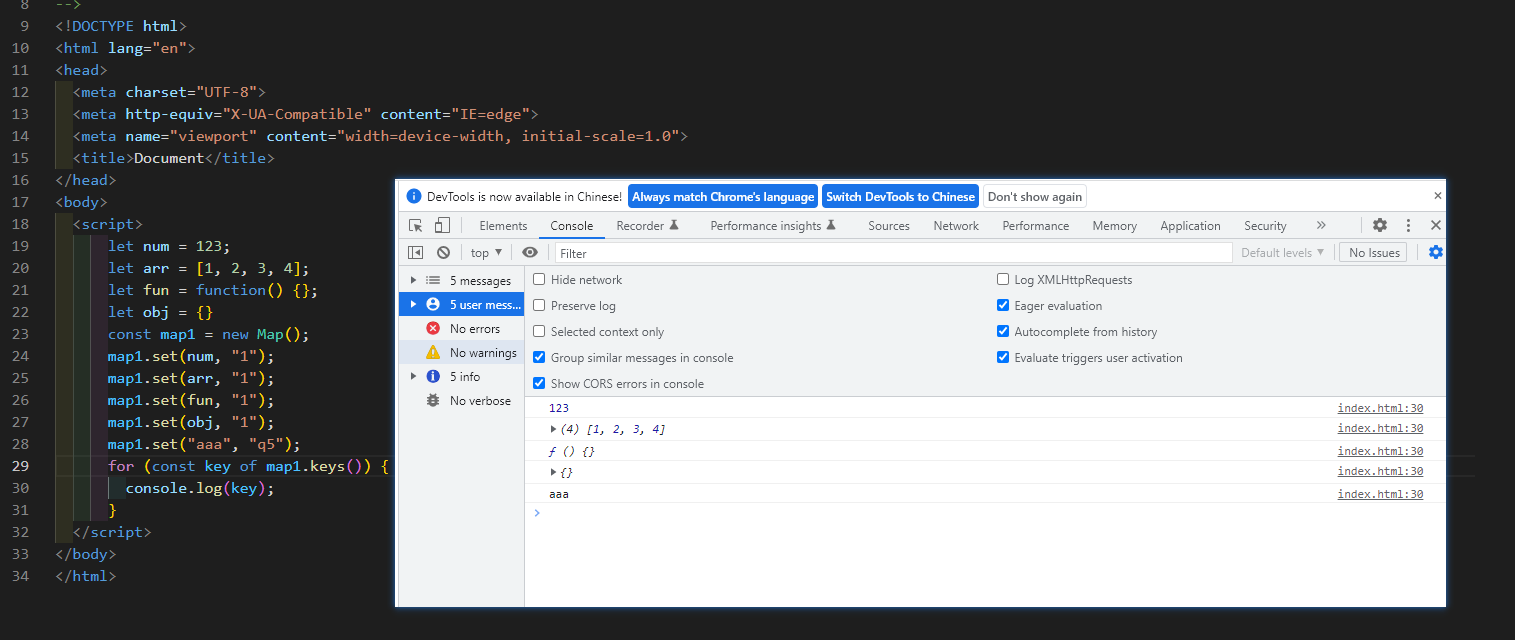The height and width of the screenshot is (640, 1515).
Task: Open the Default levels dropdown
Action: point(1283,253)
